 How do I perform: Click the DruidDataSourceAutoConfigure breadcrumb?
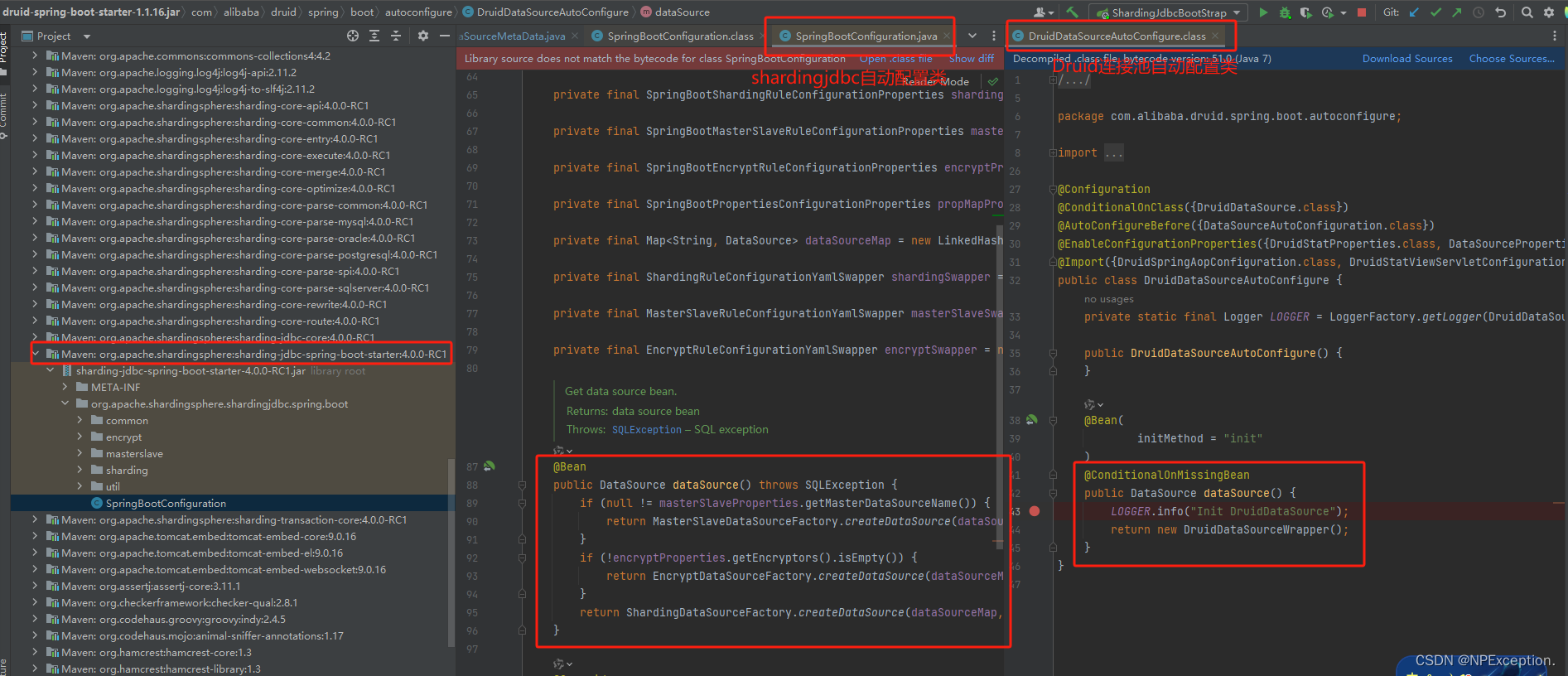click(x=552, y=12)
